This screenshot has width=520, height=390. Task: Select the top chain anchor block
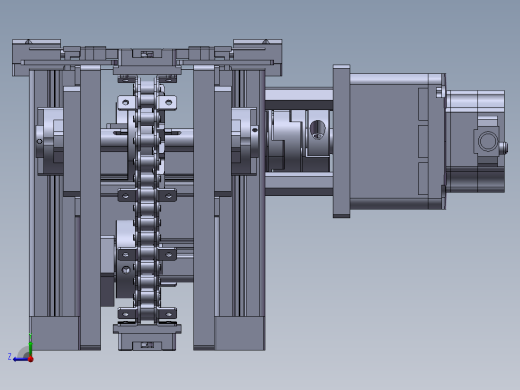[x=147, y=62]
